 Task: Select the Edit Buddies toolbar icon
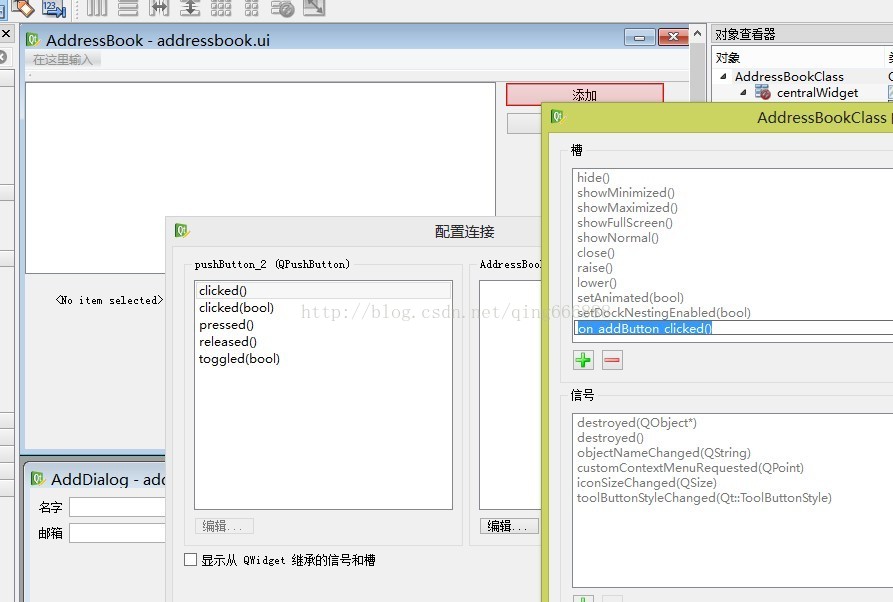(23, 7)
